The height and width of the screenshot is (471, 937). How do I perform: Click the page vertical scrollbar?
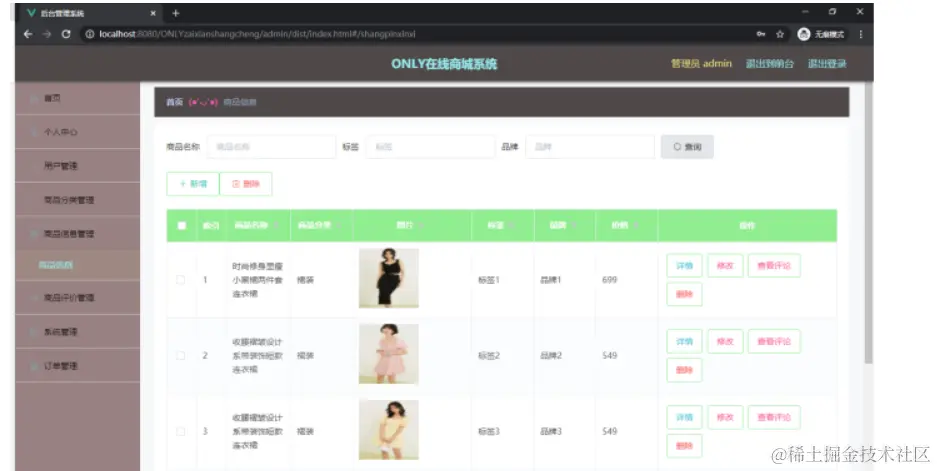click(868, 222)
